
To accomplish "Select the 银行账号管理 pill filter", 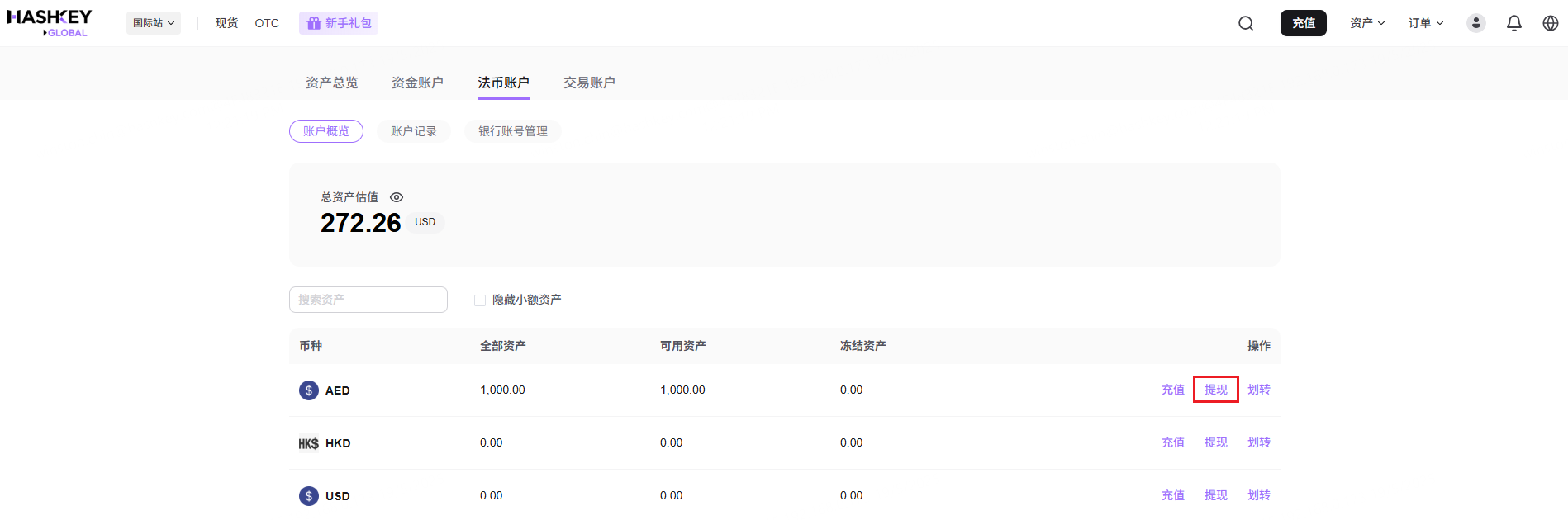I will (x=512, y=131).
